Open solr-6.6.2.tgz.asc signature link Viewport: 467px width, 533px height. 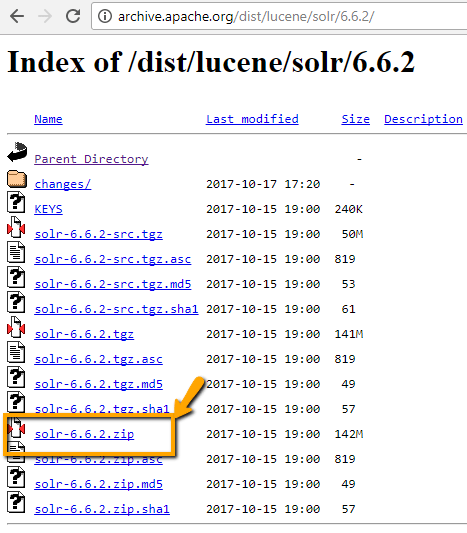pos(99,359)
